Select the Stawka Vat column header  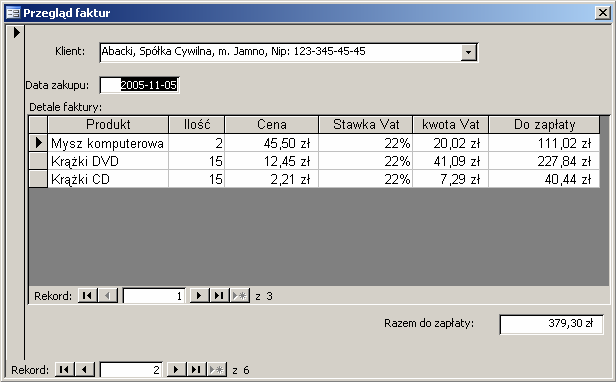pos(366,125)
